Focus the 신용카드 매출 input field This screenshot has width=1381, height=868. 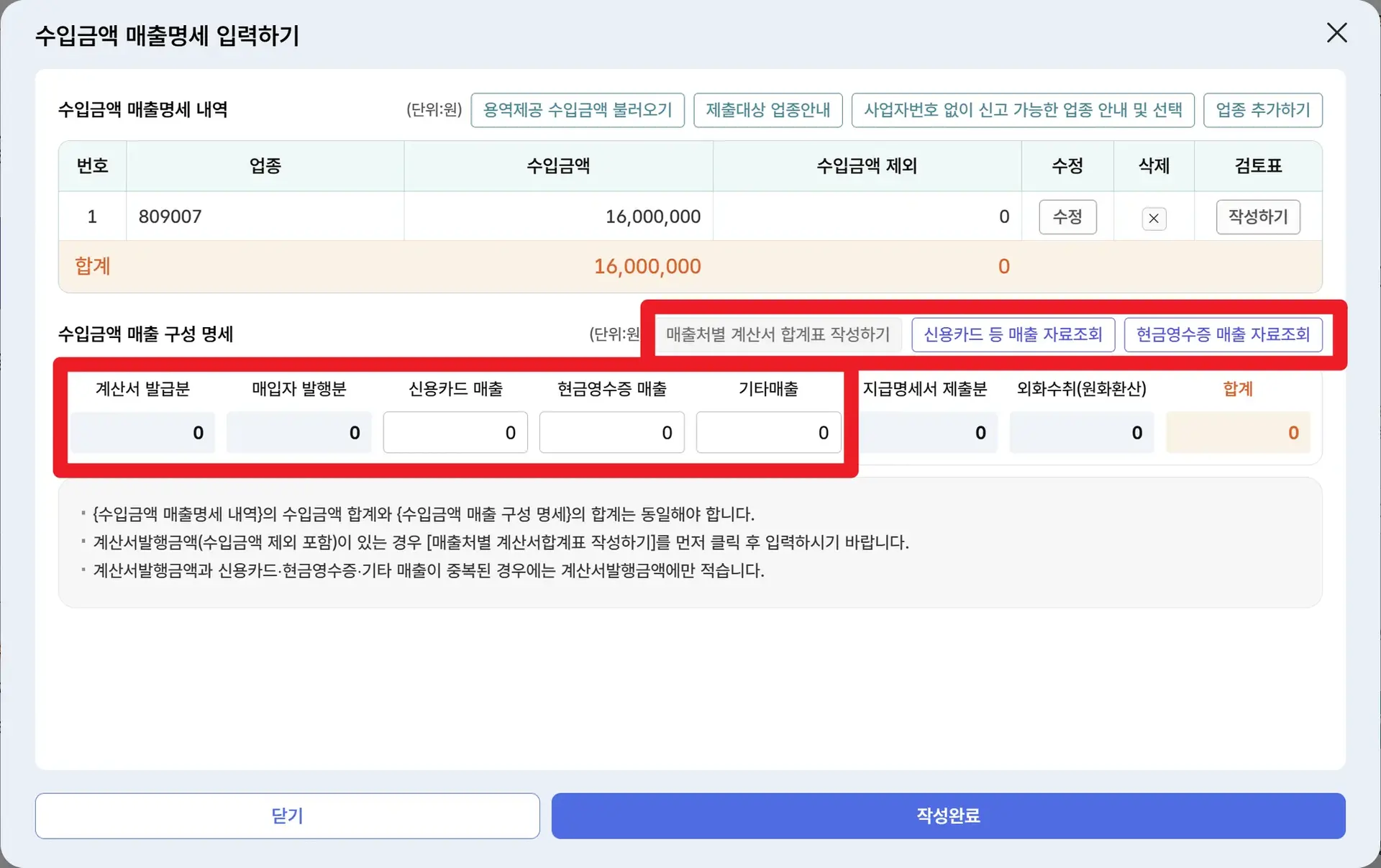pos(455,432)
